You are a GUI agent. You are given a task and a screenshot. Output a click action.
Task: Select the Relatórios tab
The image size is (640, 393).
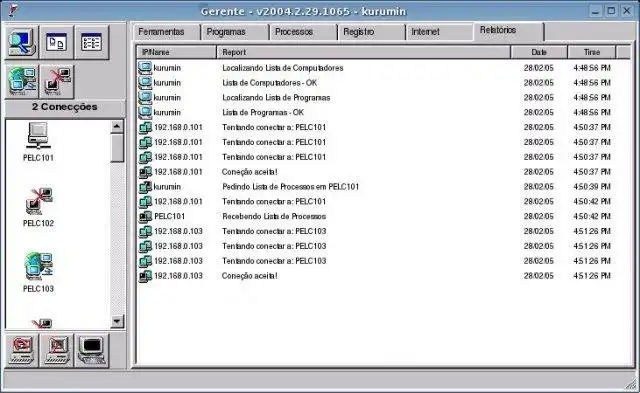509,31
